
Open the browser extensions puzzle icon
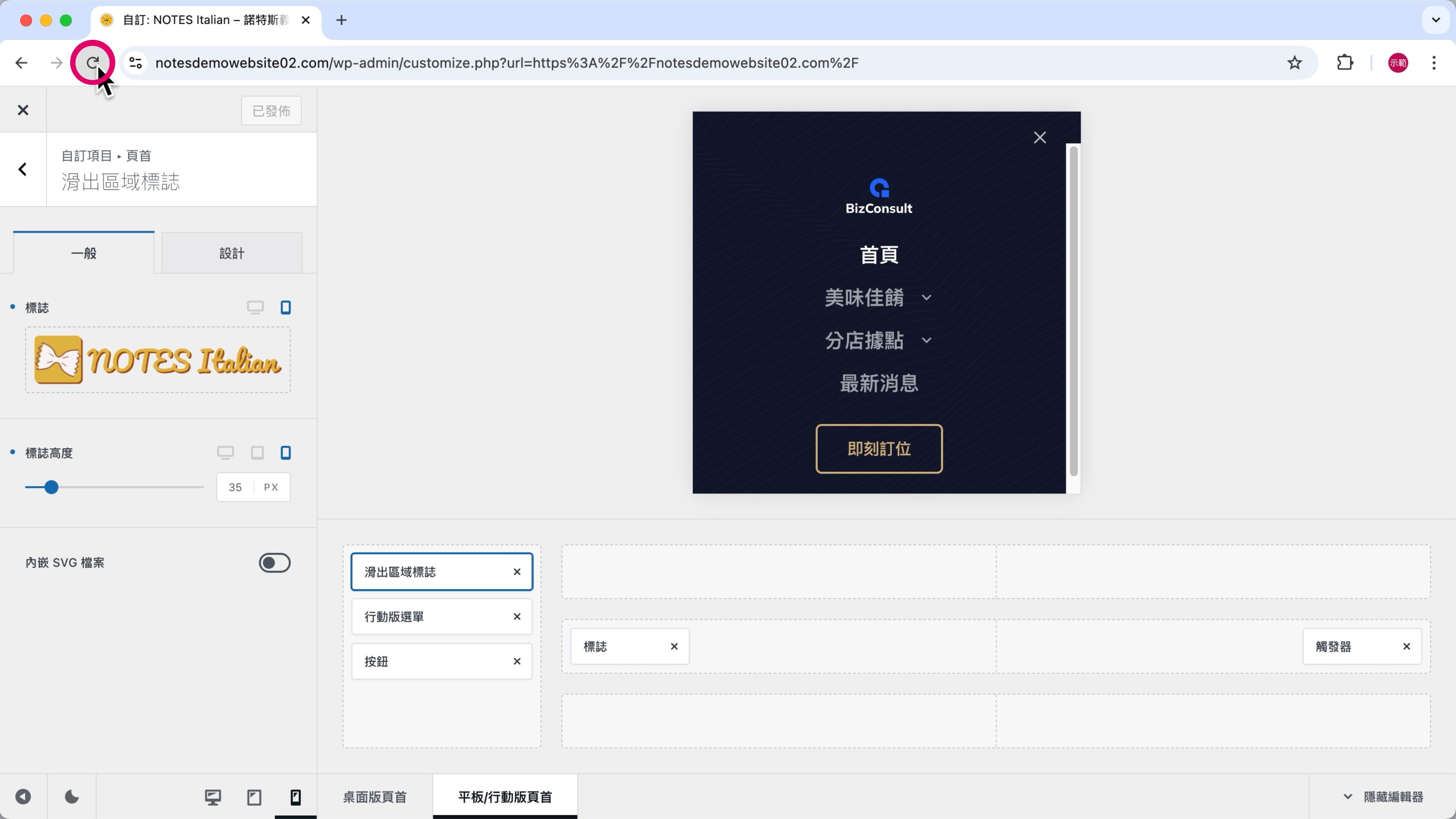click(x=1345, y=63)
